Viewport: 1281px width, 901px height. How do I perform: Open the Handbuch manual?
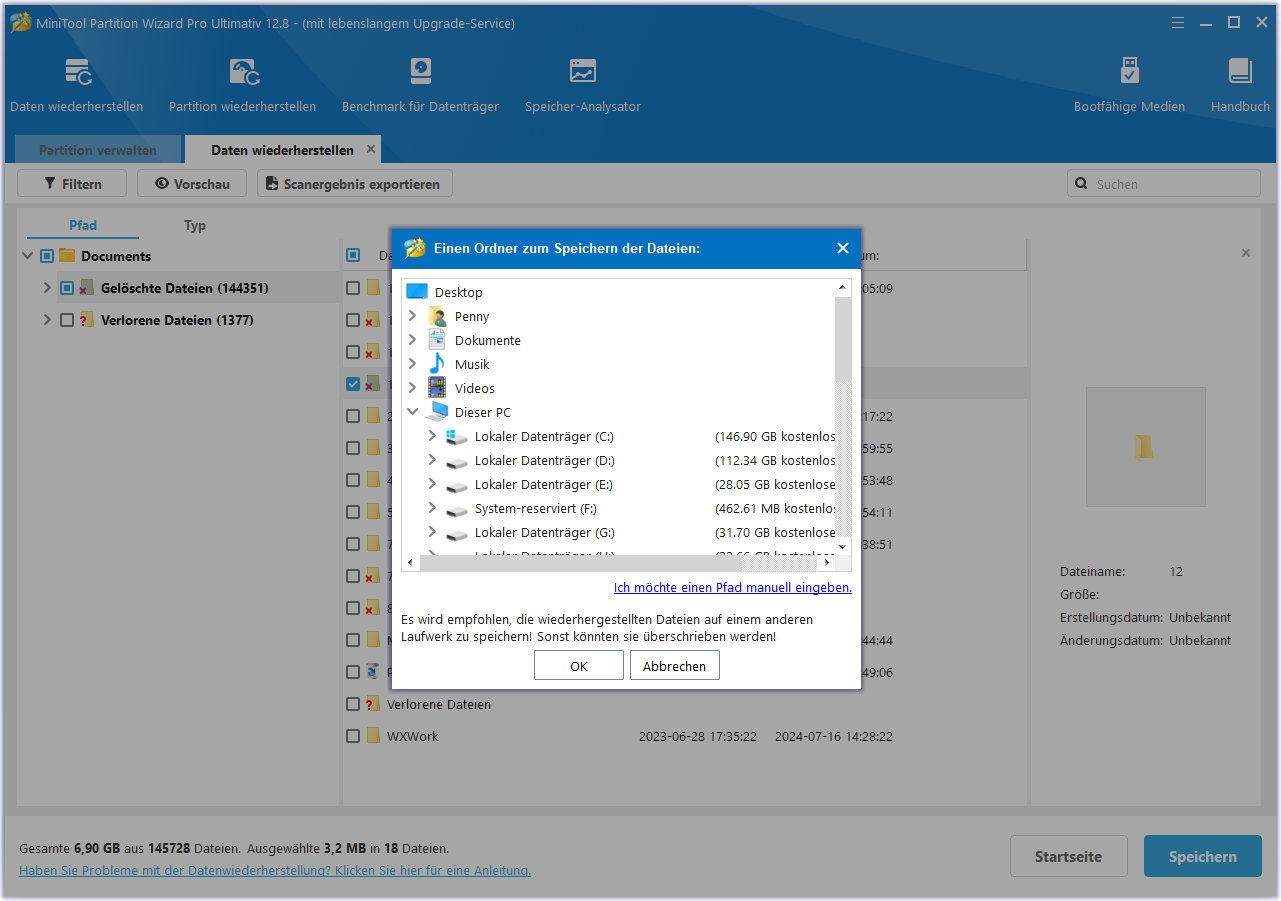coord(1240,85)
